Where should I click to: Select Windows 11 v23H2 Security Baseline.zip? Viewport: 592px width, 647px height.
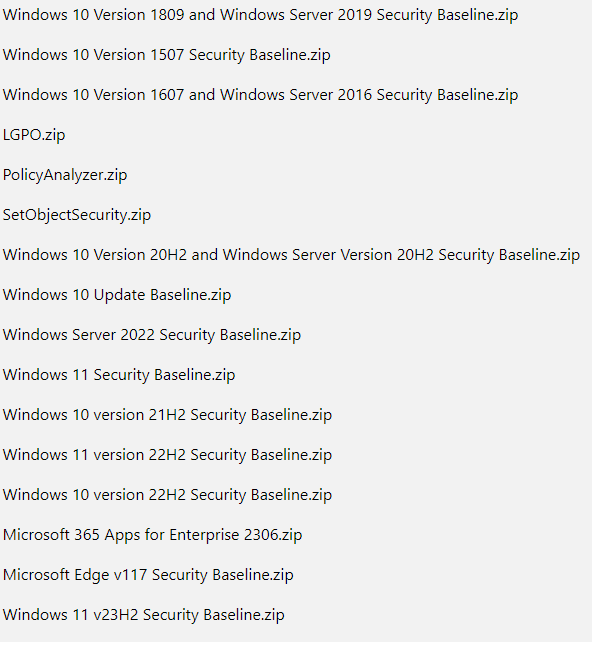[144, 616]
